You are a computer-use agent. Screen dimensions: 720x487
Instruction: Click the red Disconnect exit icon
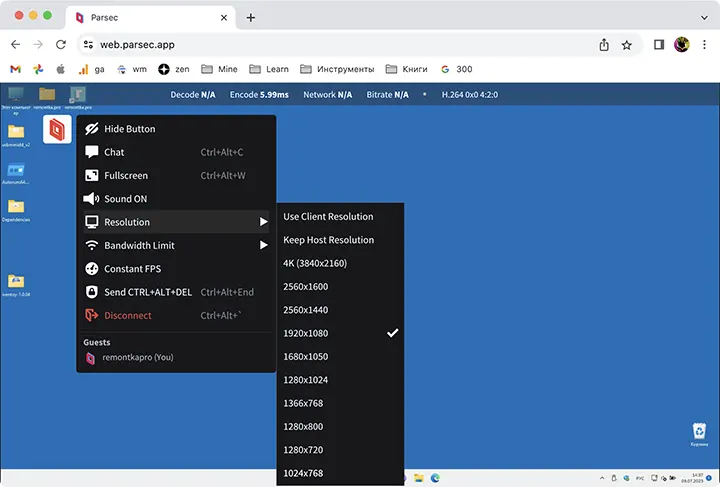pyautogui.click(x=91, y=315)
